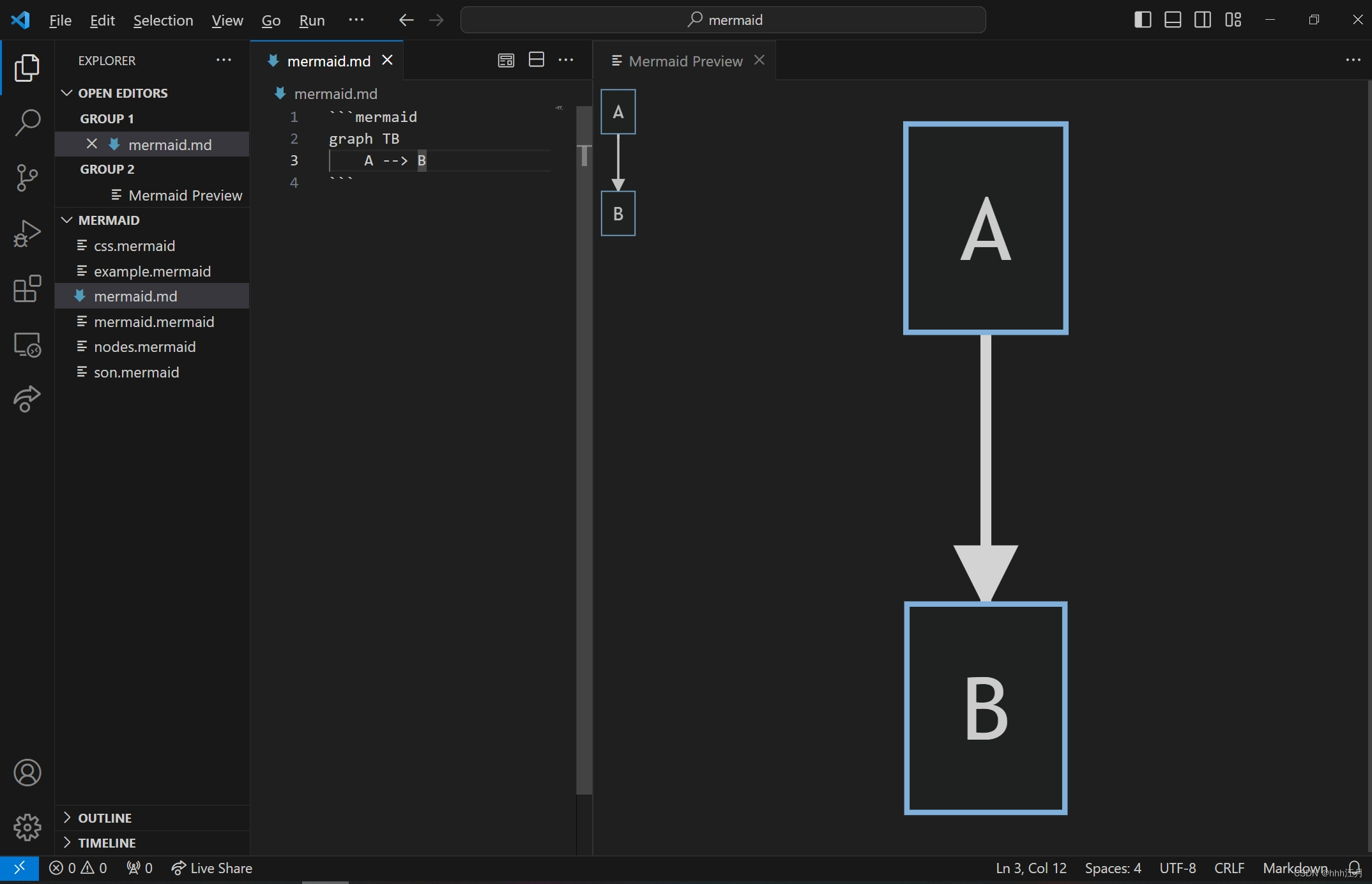Open css.mermaid file
Image resolution: width=1372 pixels, height=884 pixels.
pyautogui.click(x=152, y=246)
